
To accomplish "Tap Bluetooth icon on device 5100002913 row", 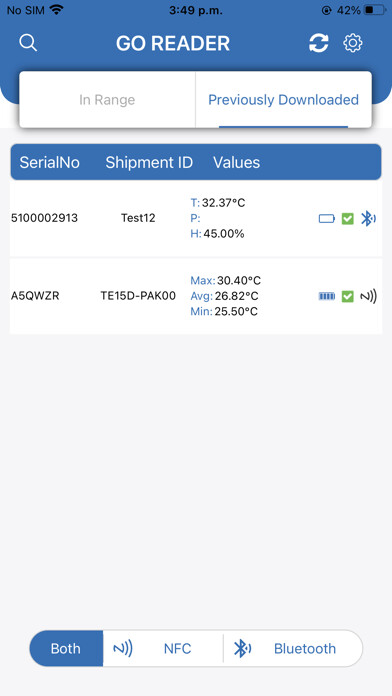I will (368, 218).
